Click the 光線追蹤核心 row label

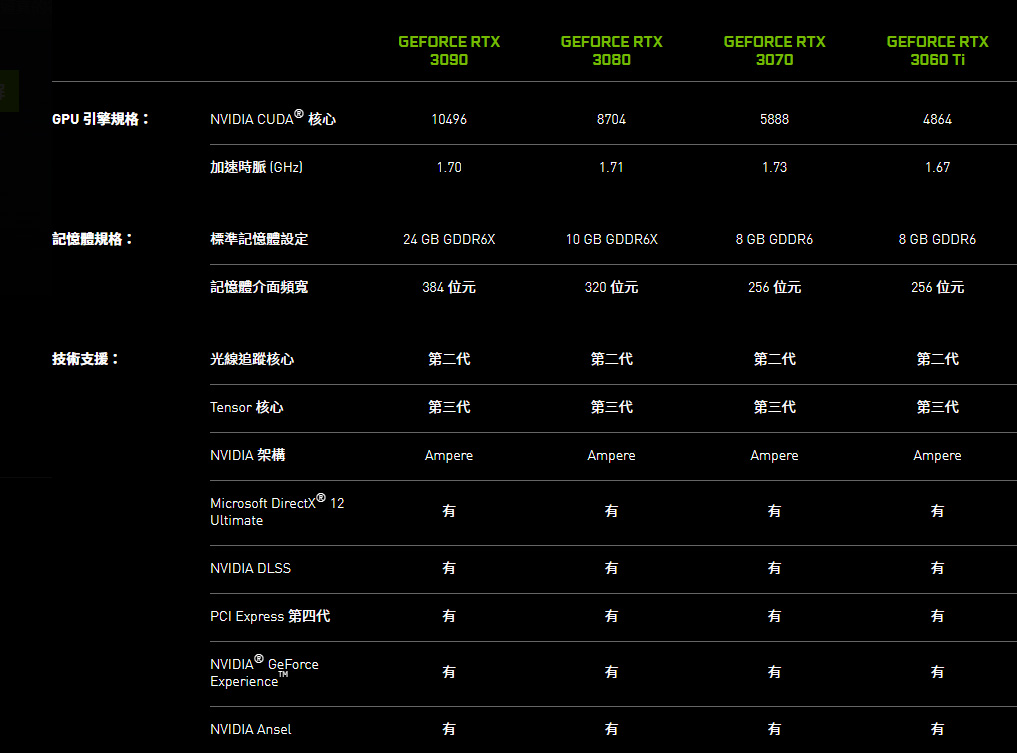tap(252, 359)
